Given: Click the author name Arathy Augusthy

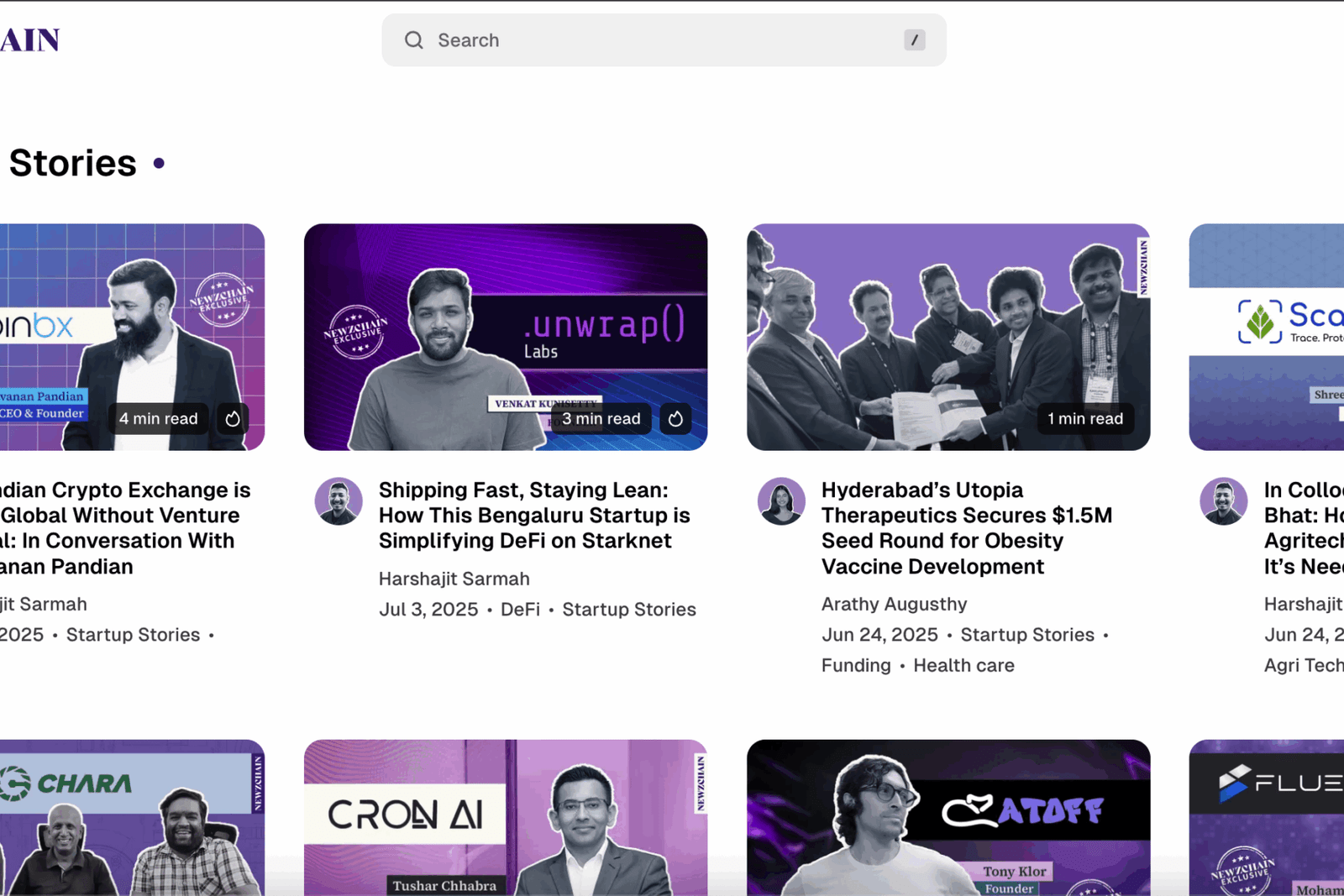Looking at the screenshot, I should (x=894, y=604).
